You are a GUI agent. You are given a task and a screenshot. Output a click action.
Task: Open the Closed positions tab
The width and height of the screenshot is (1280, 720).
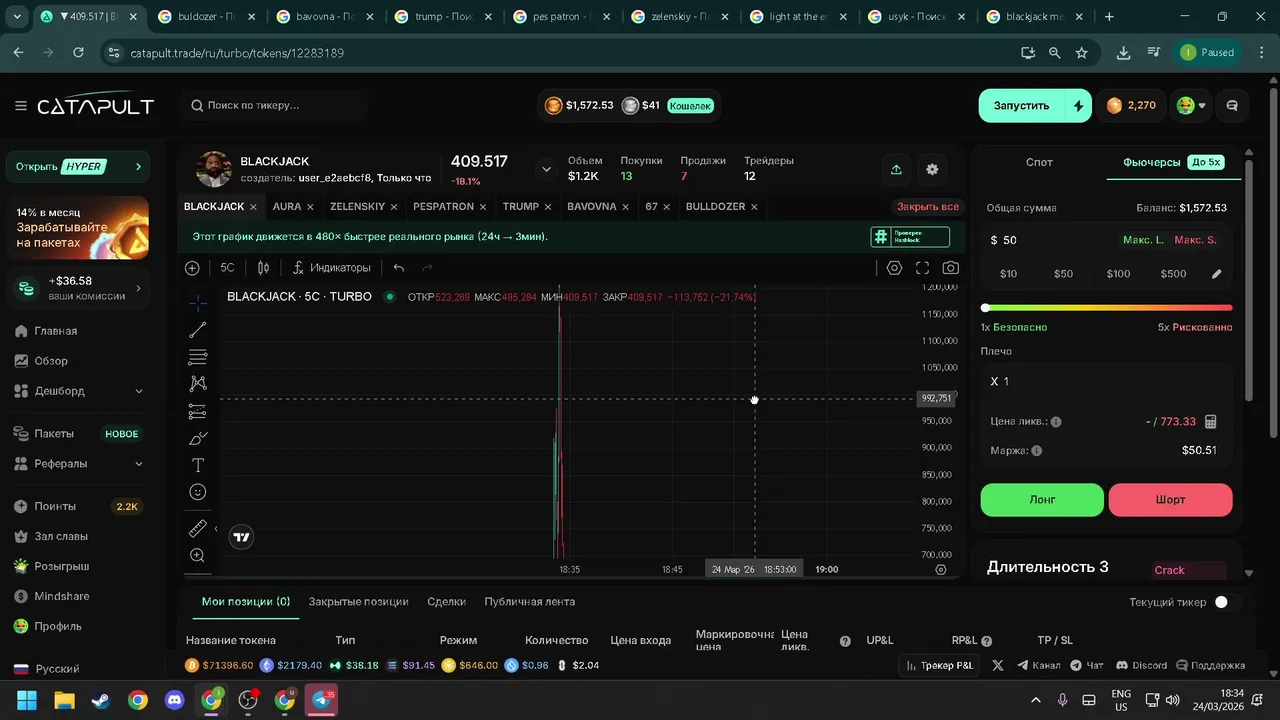click(x=358, y=602)
